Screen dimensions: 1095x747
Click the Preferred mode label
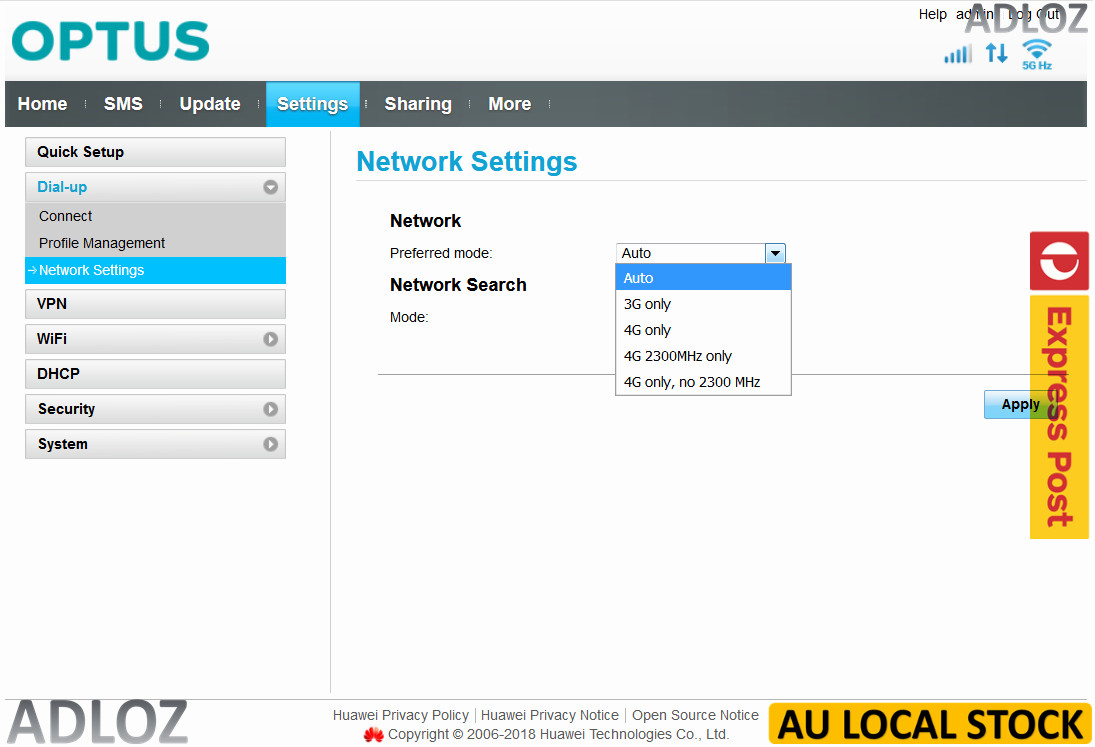click(x=441, y=253)
